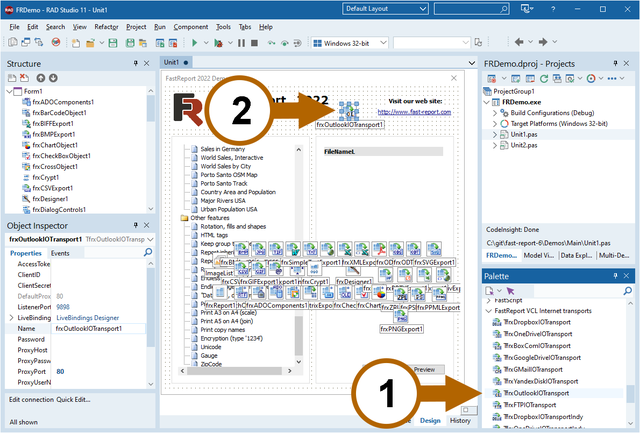
Task: Pause the running program
Action: (242, 43)
